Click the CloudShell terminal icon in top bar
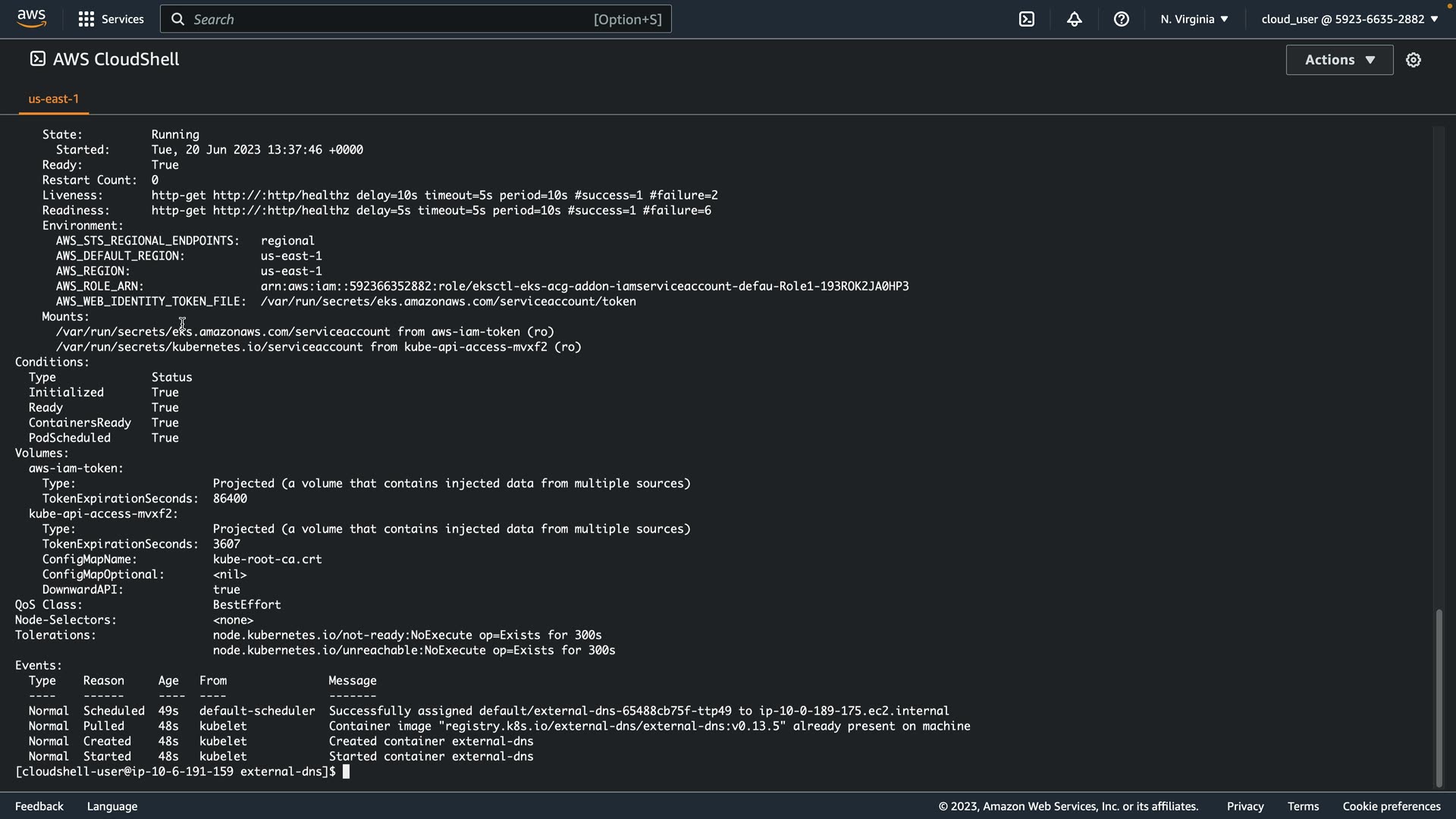The image size is (1456, 819). coord(1027,19)
